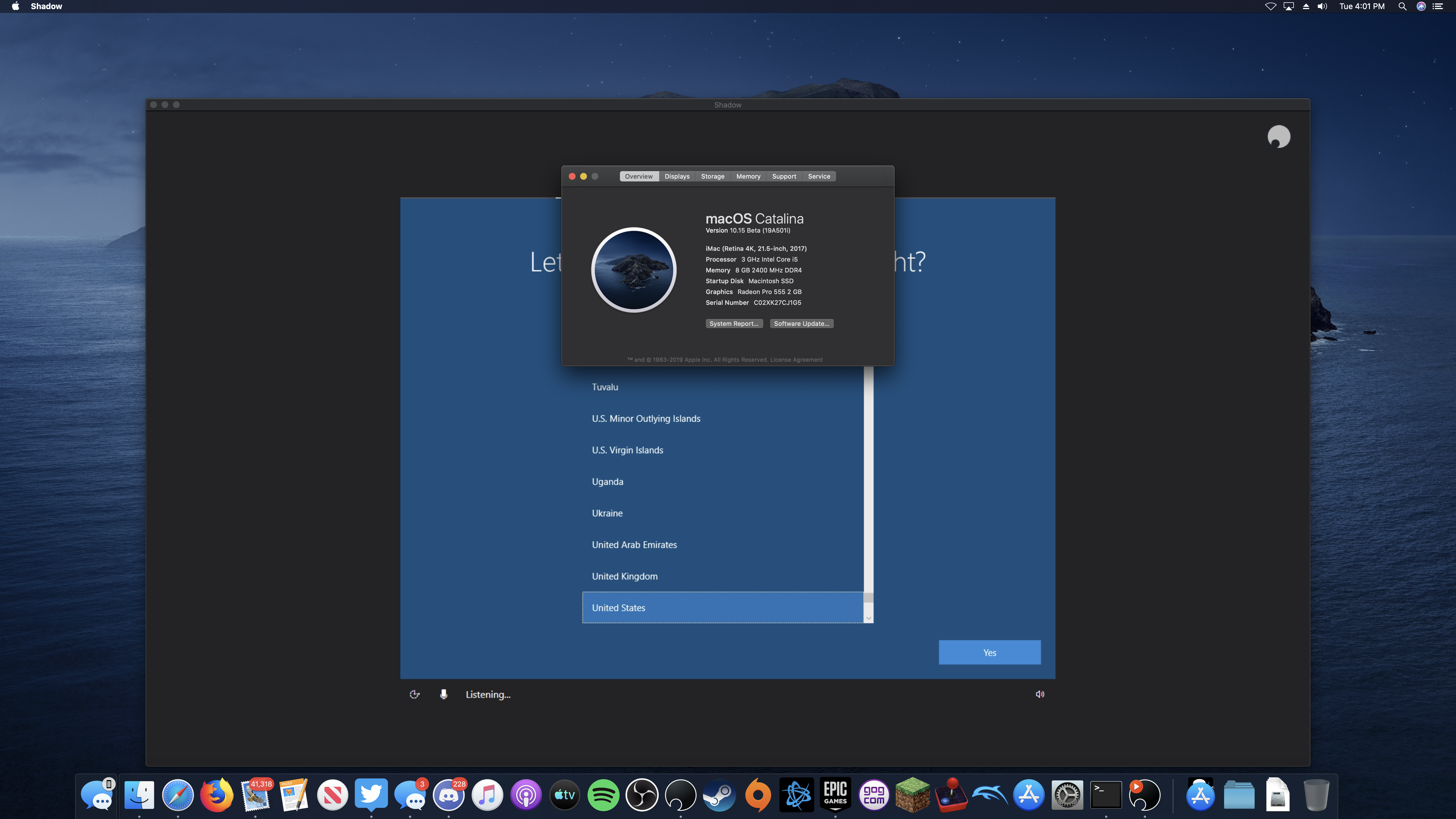Open GOG.com Galaxy dock icon
The image size is (1456, 819).
pyautogui.click(x=874, y=795)
